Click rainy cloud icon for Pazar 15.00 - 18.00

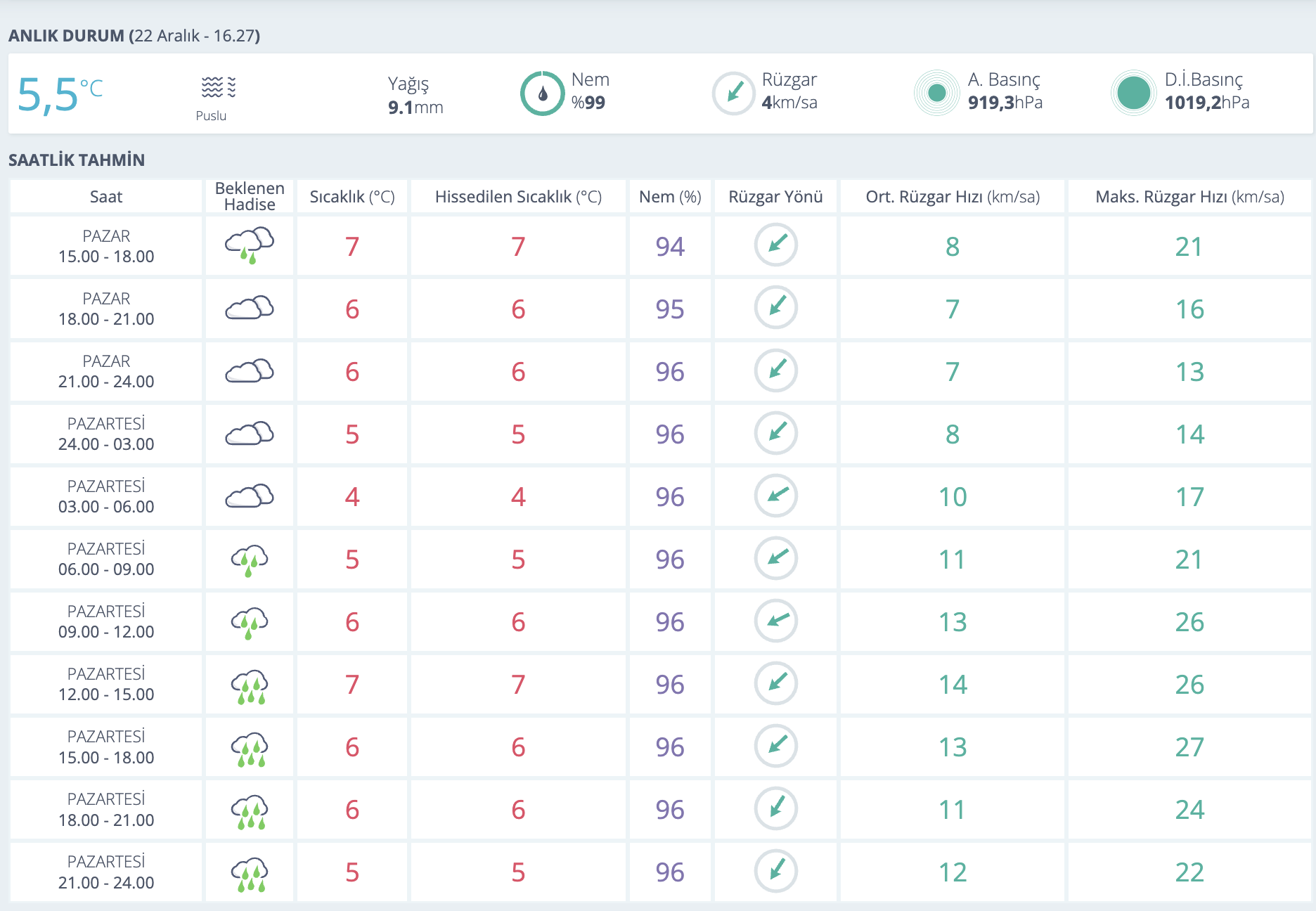pyautogui.click(x=250, y=245)
